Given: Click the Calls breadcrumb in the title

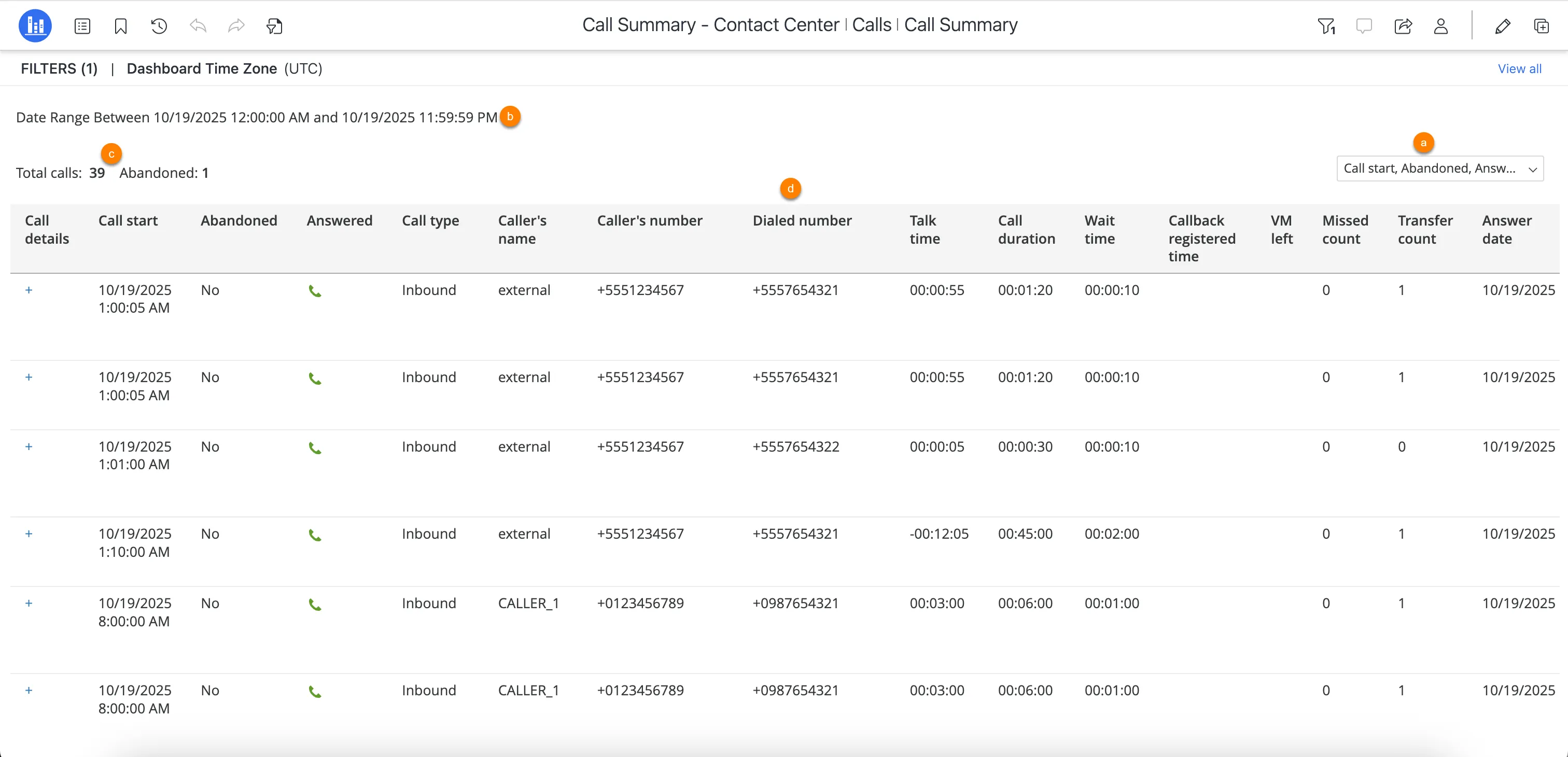Looking at the screenshot, I should click(x=871, y=25).
